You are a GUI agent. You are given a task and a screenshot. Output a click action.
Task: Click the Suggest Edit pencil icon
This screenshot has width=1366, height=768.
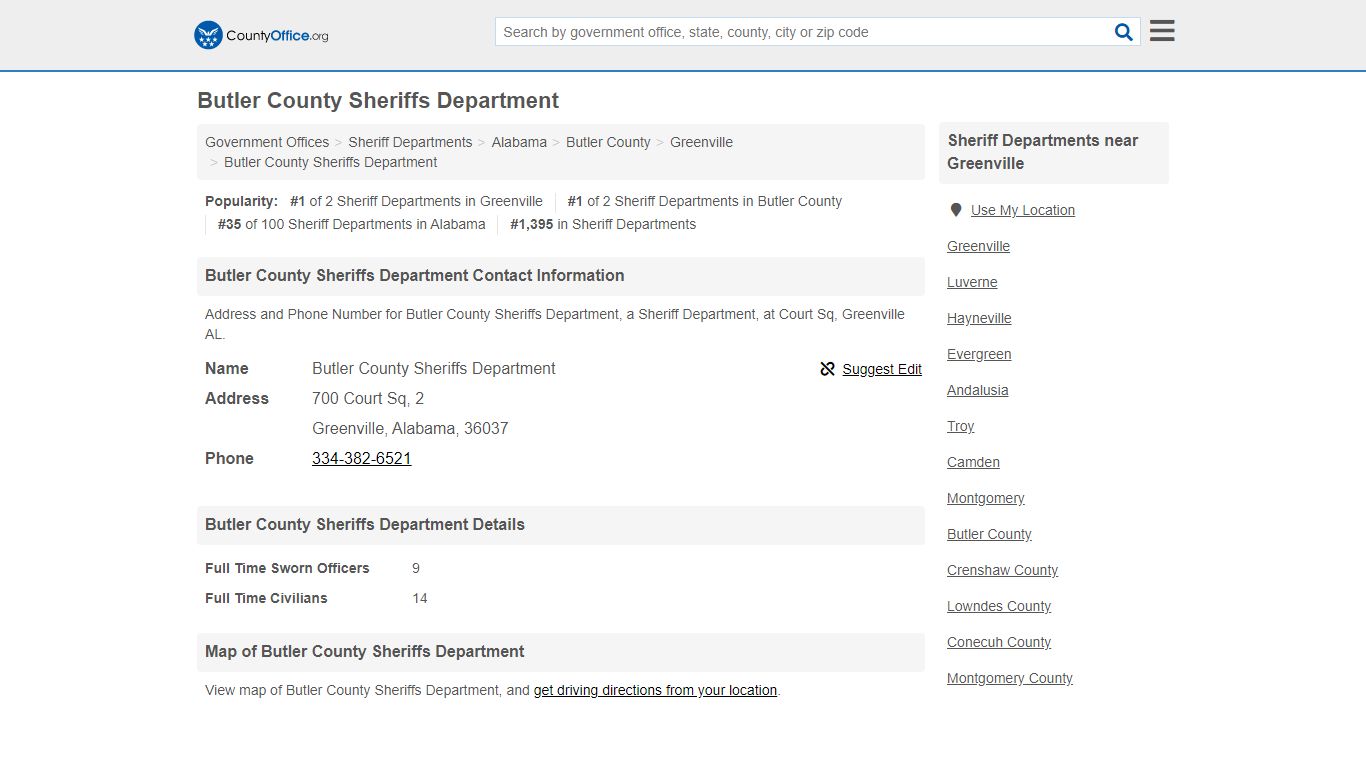(827, 369)
